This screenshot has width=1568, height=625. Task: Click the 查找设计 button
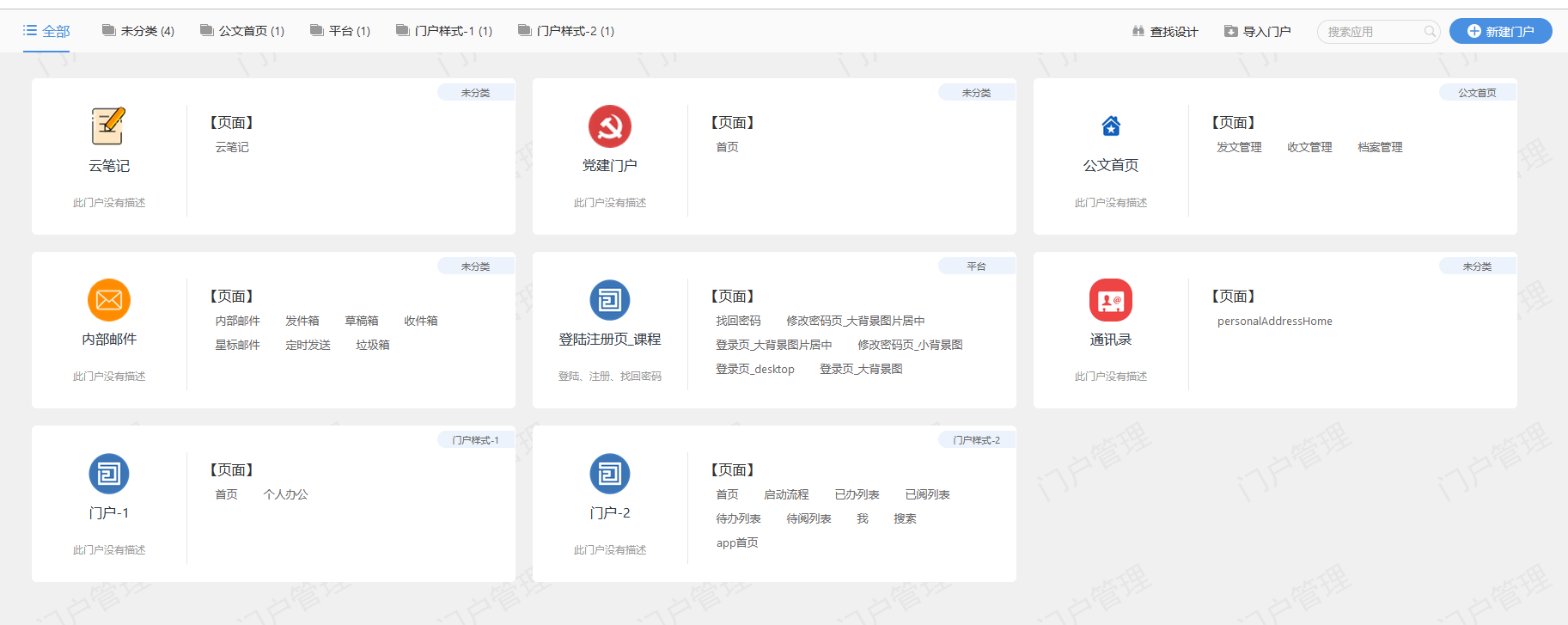pyautogui.click(x=1165, y=32)
